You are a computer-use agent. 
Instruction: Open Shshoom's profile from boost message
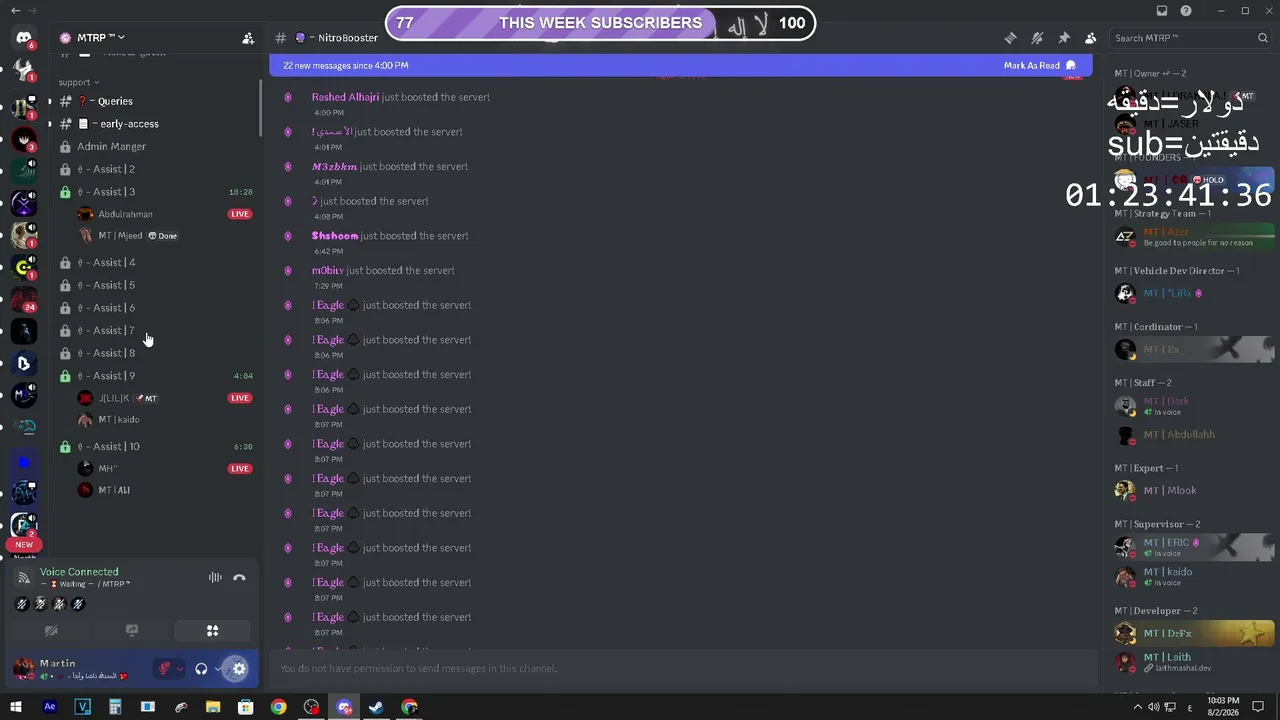tap(335, 236)
